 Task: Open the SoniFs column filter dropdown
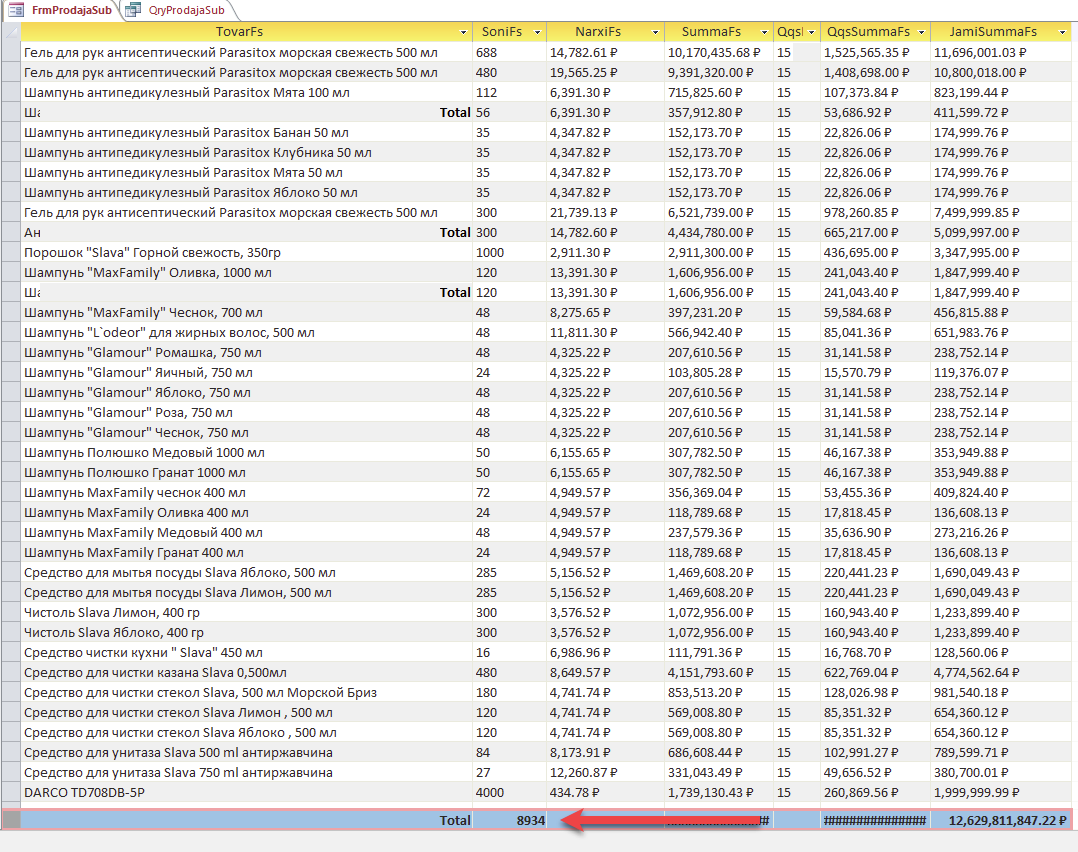tap(538, 32)
